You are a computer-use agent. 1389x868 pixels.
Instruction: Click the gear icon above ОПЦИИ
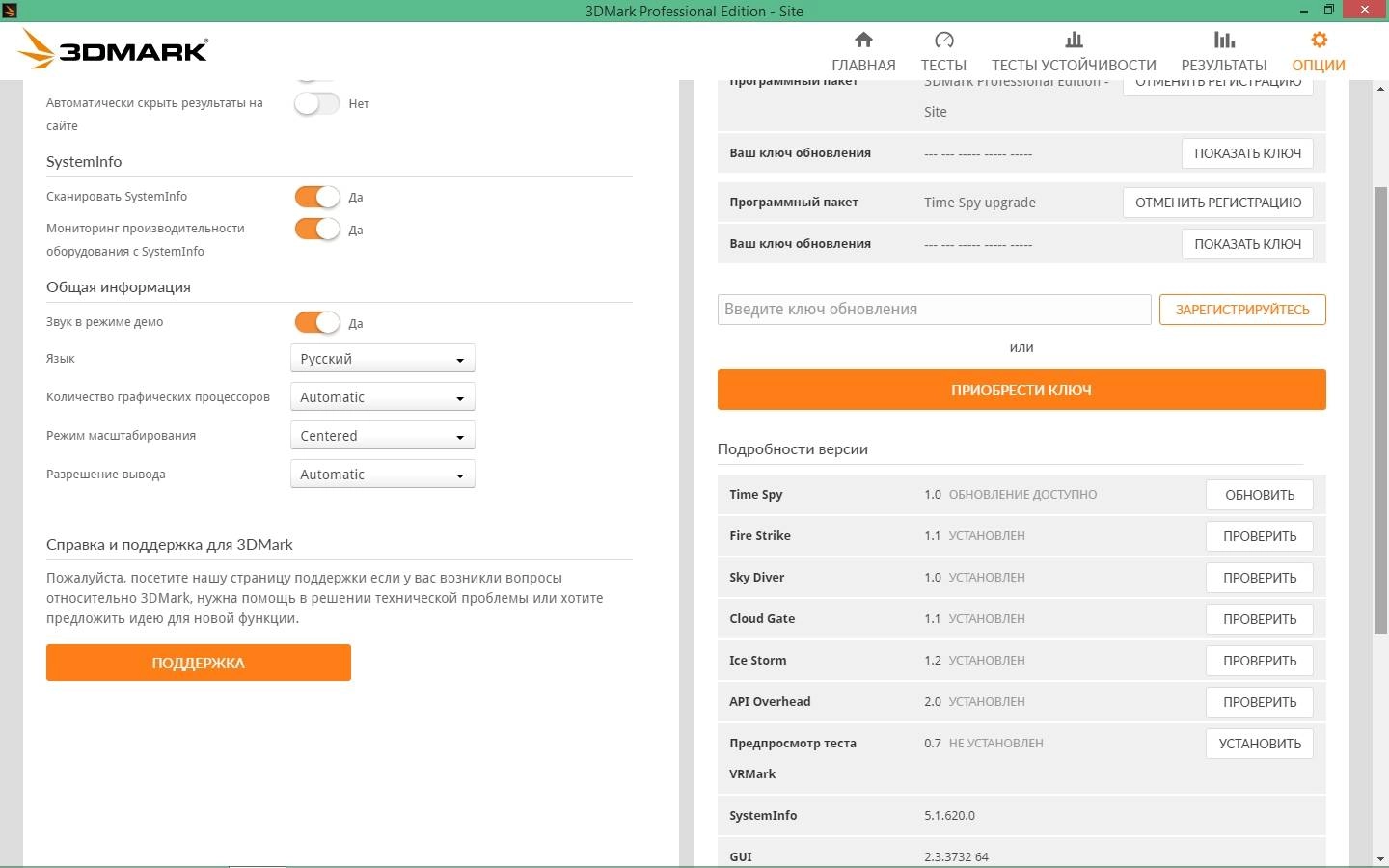pyautogui.click(x=1319, y=40)
